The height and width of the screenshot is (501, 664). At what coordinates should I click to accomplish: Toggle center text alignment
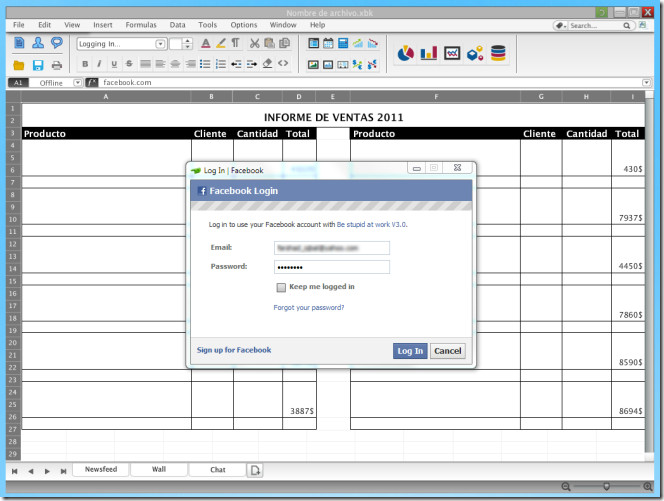pos(175,64)
